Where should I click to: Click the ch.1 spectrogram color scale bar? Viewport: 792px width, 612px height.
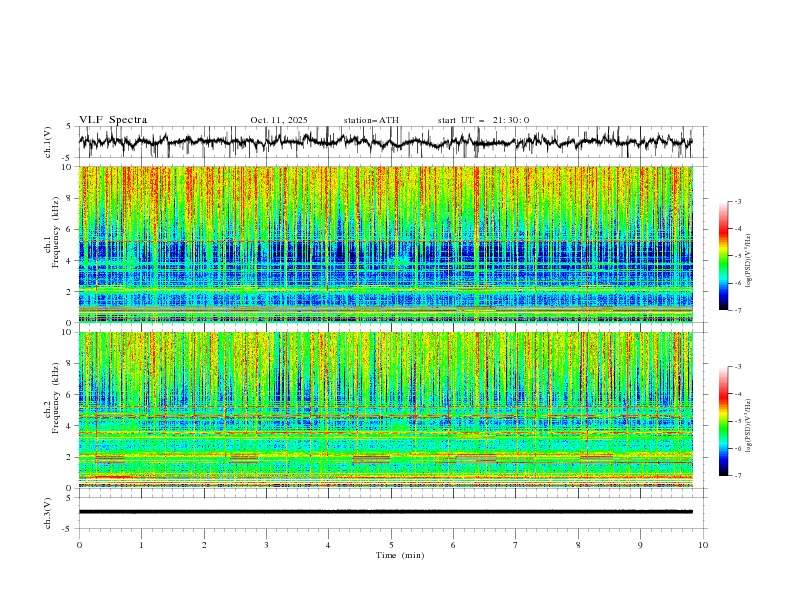724,256
